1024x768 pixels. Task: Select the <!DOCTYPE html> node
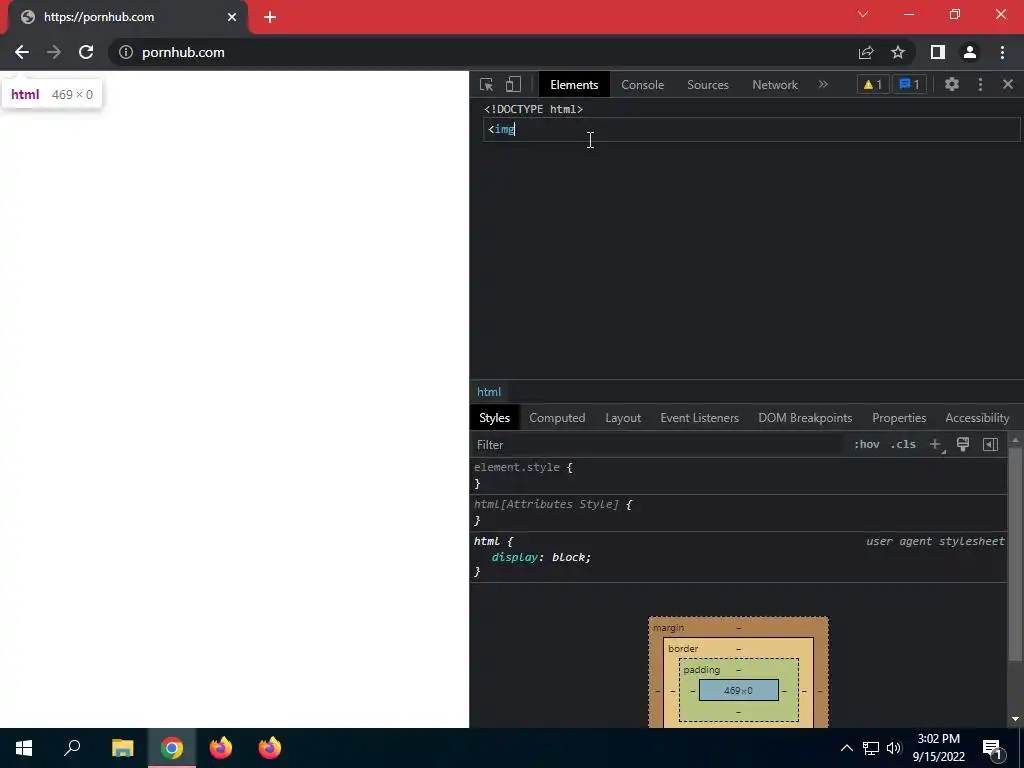[x=534, y=109]
